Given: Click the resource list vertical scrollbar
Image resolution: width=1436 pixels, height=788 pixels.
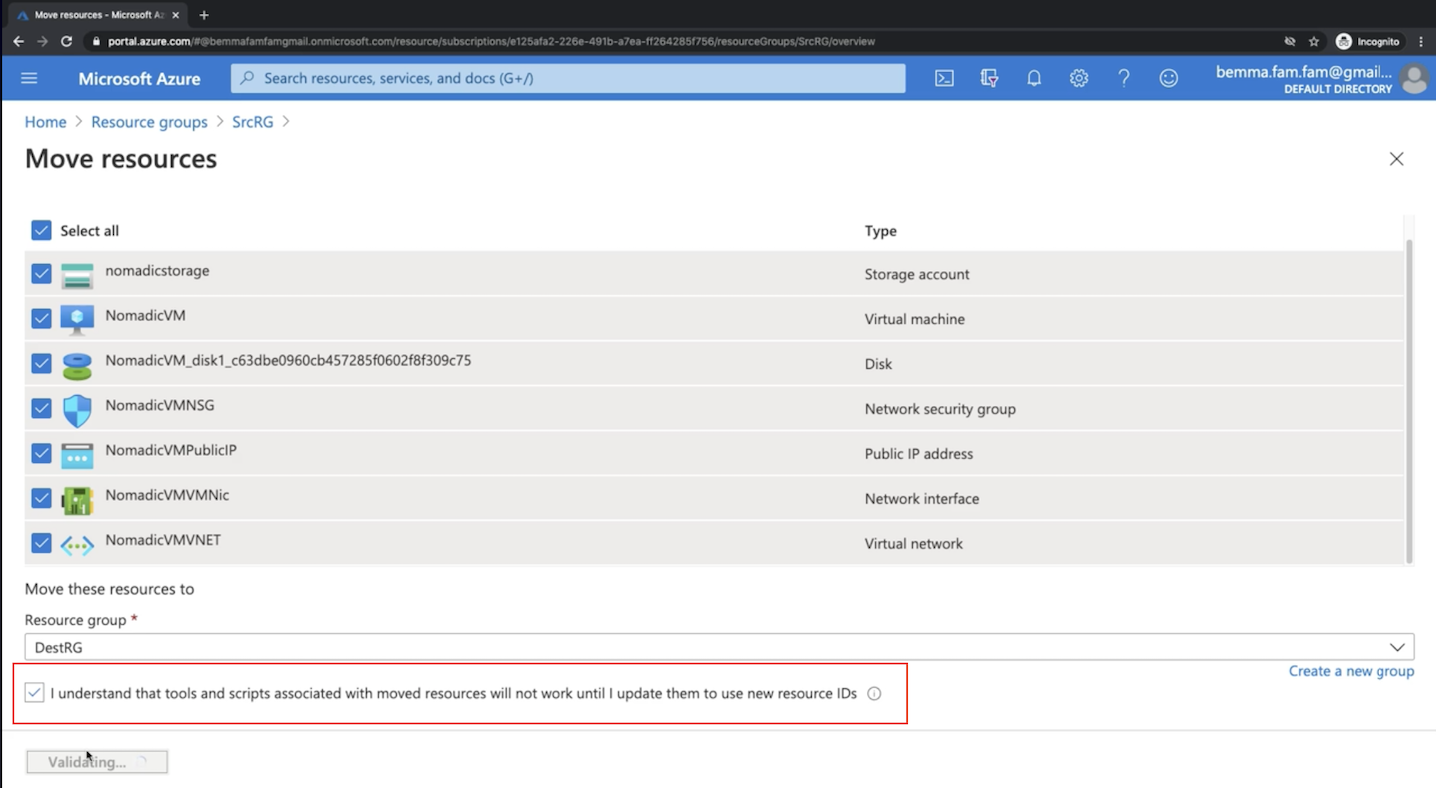Looking at the screenshot, I should [x=1409, y=400].
